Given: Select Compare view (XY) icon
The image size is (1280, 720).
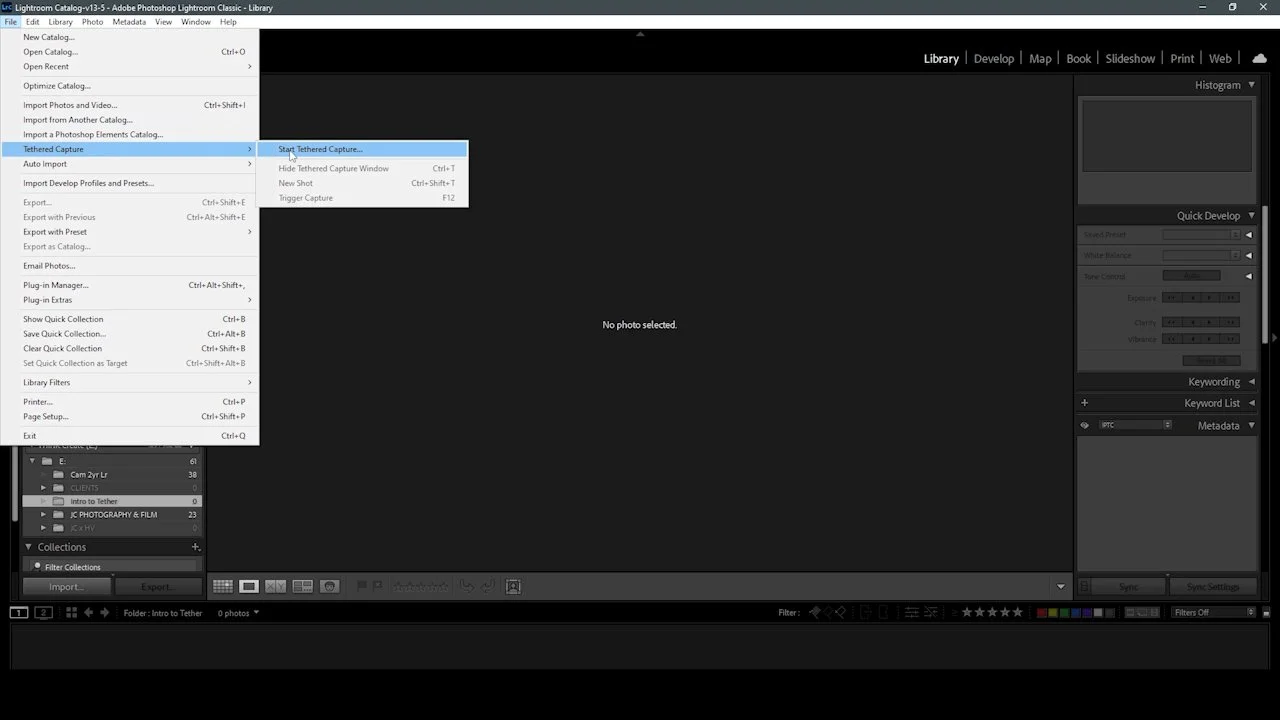Looking at the screenshot, I should tap(275, 587).
